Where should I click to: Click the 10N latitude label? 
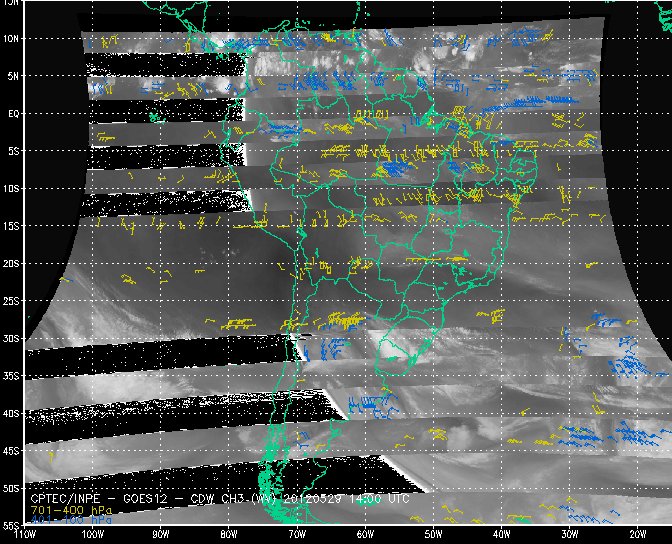click(11, 39)
